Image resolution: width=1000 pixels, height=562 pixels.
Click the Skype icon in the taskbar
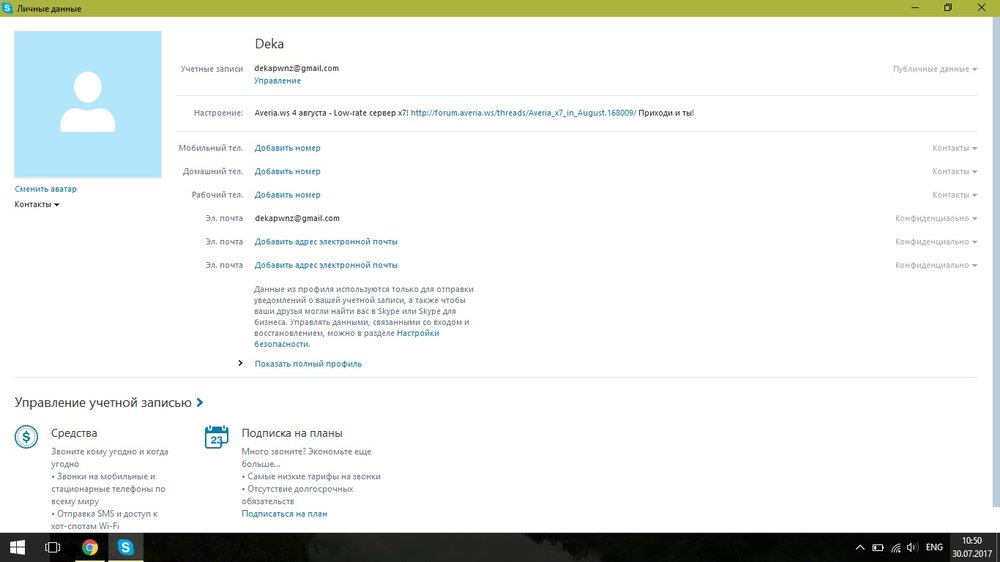coord(126,547)
